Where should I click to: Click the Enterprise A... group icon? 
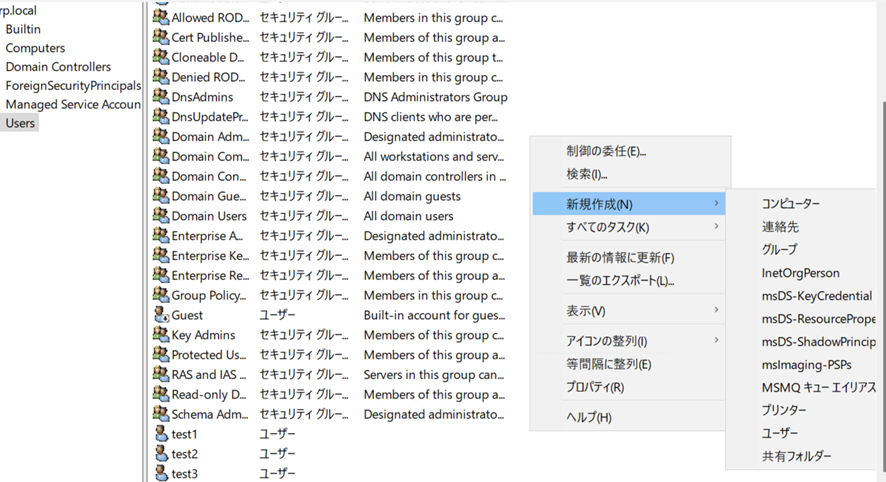point(161,235)
